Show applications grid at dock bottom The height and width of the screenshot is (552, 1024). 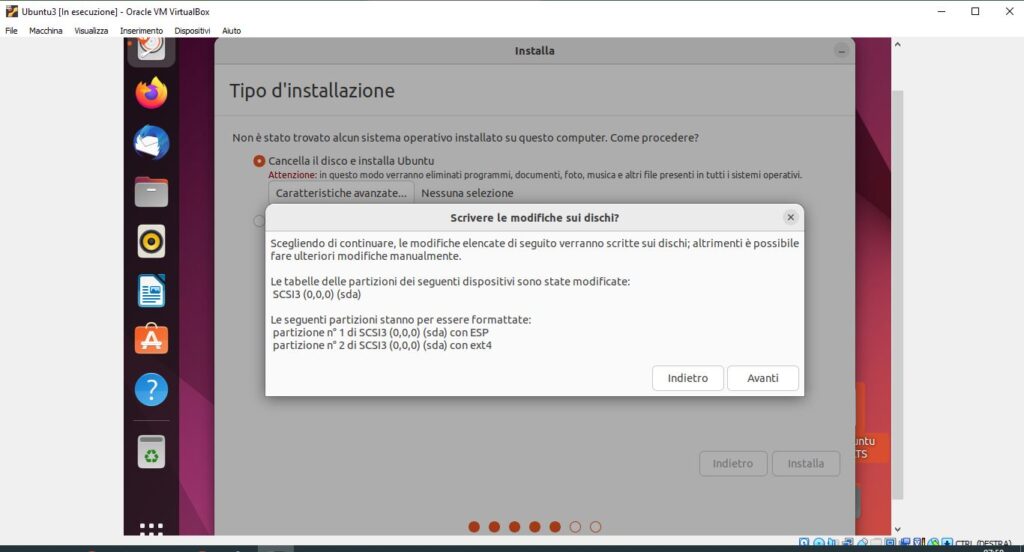click(151, 528)
